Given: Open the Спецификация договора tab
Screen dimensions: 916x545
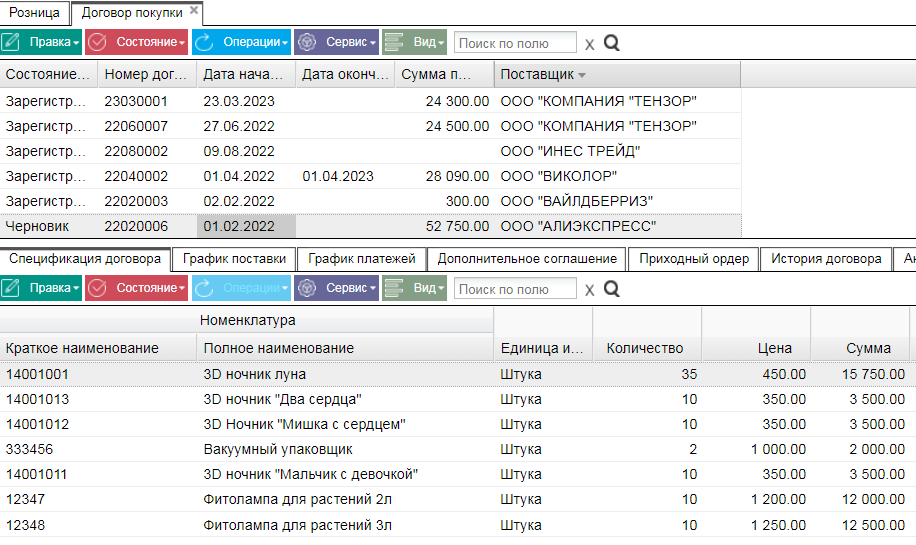Looking at the screenshot, I should [85, 259].
